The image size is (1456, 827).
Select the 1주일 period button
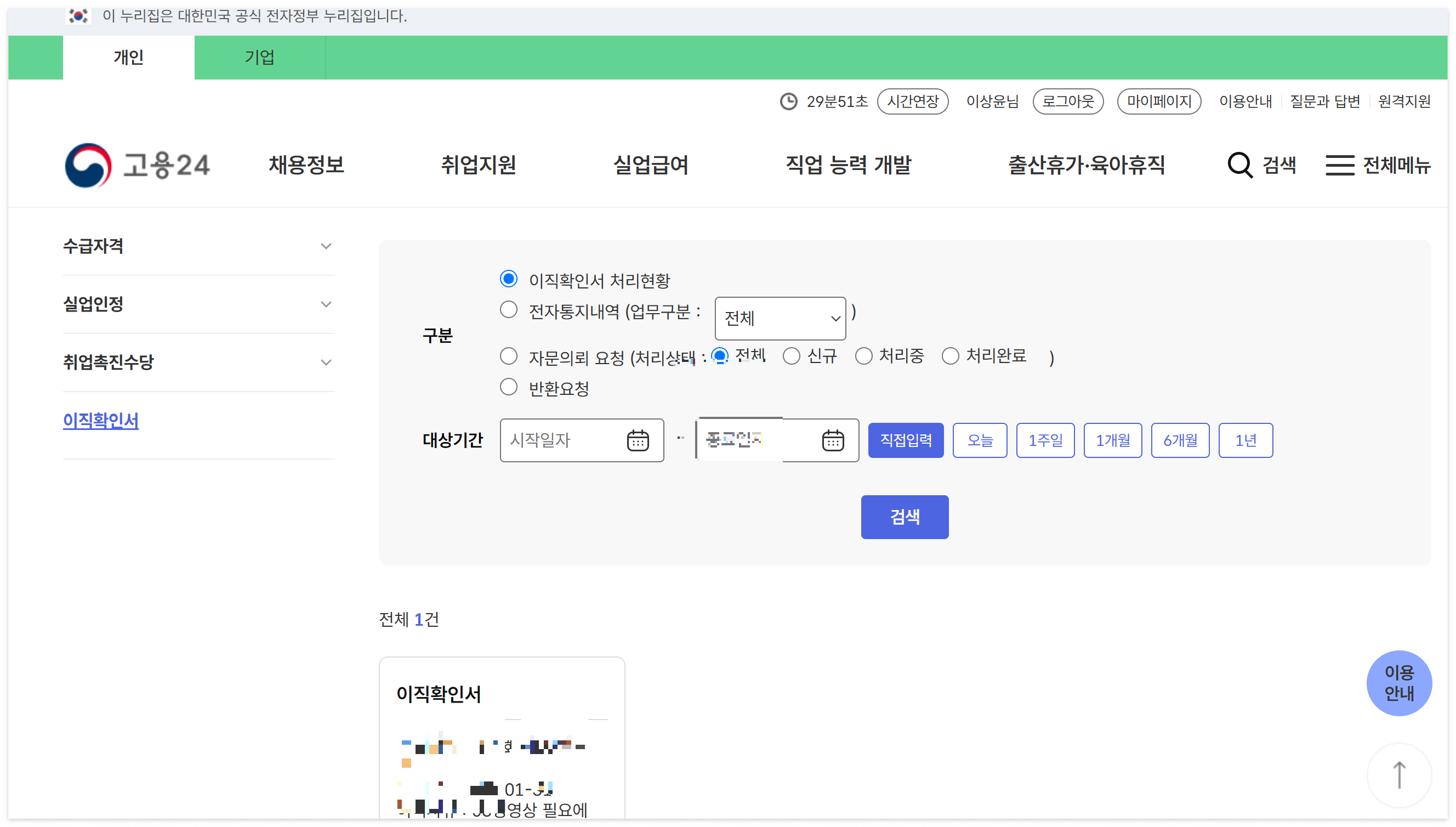1045,440
